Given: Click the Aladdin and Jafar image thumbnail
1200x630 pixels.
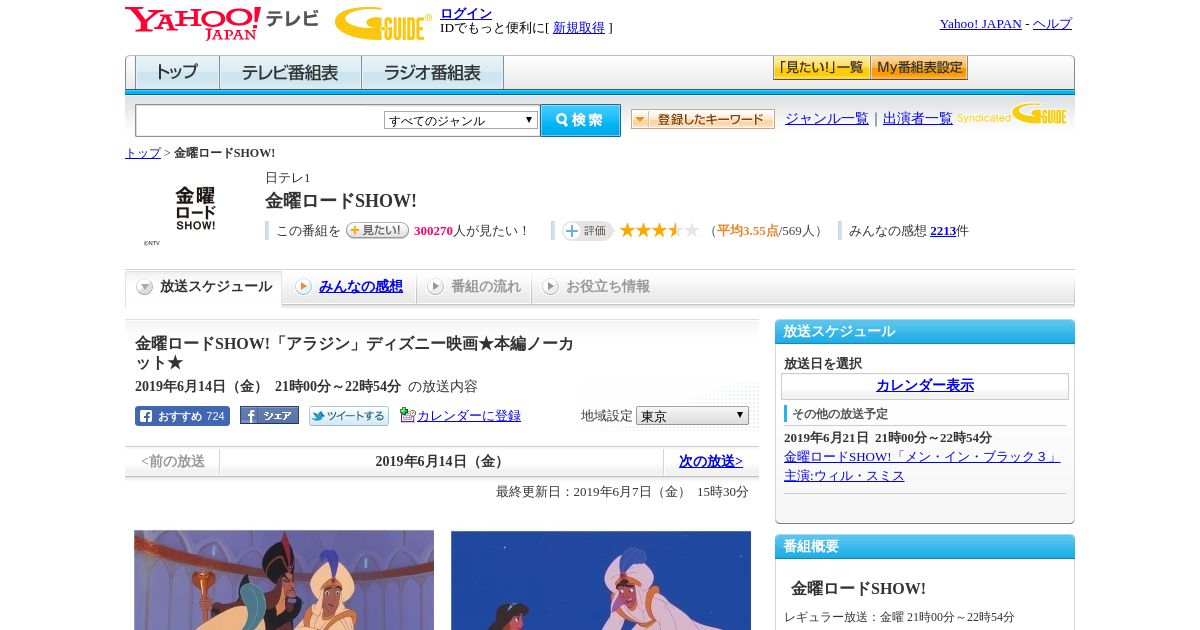Looking at the screenshot, I should point(284,580).
